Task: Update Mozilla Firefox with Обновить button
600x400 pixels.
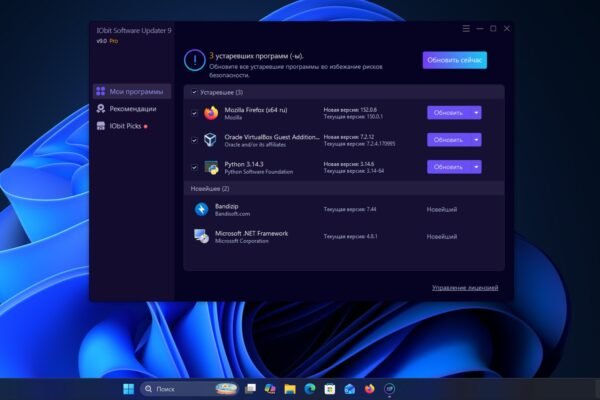Action: [x=449, y=113]
